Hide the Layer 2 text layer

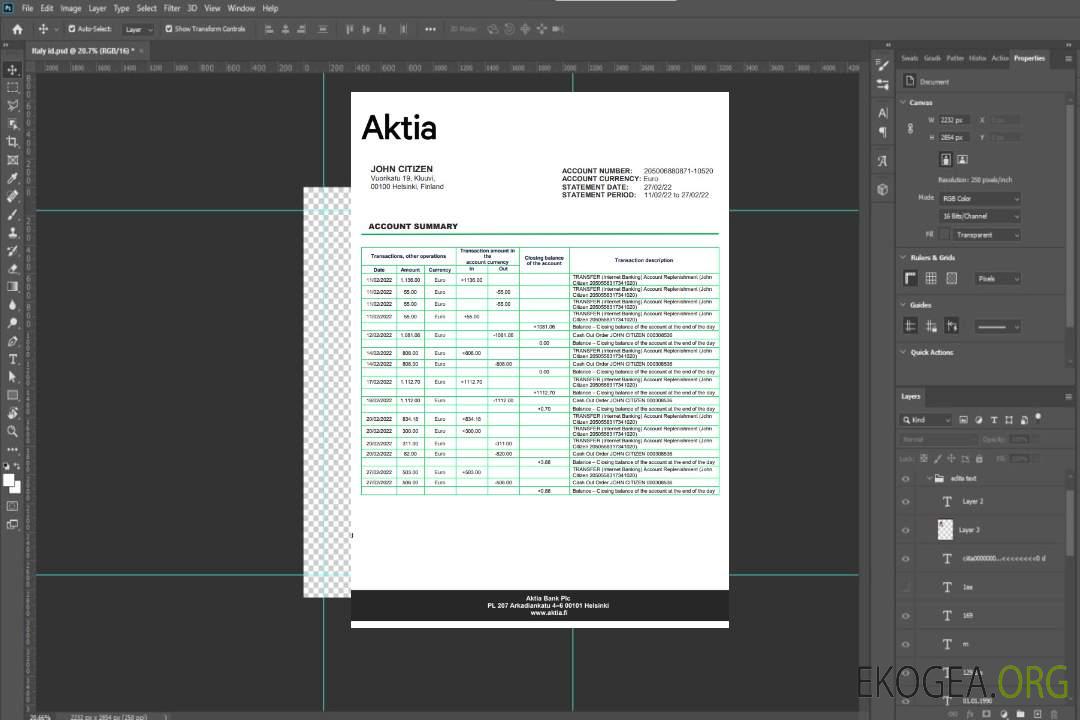pyautogui.click(x=906, y=502)
